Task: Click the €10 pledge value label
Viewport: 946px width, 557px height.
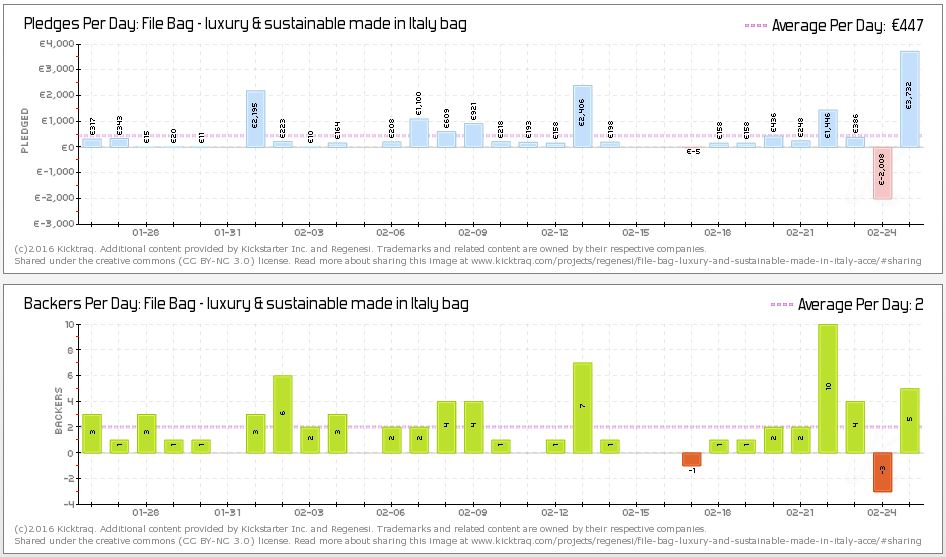Action: tap(310, 137)
